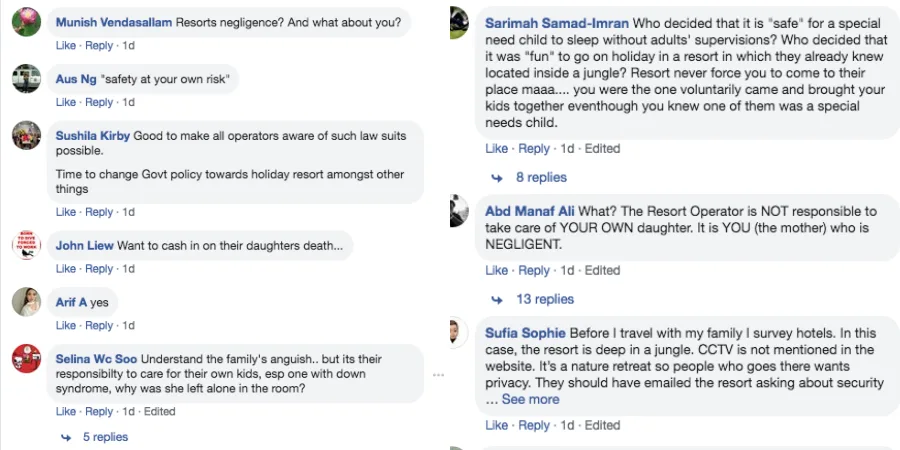The width and height of the screenshot is (900, 450).
Task: Open options menu beside Selina's comment
Action: [x=437, y=374]
